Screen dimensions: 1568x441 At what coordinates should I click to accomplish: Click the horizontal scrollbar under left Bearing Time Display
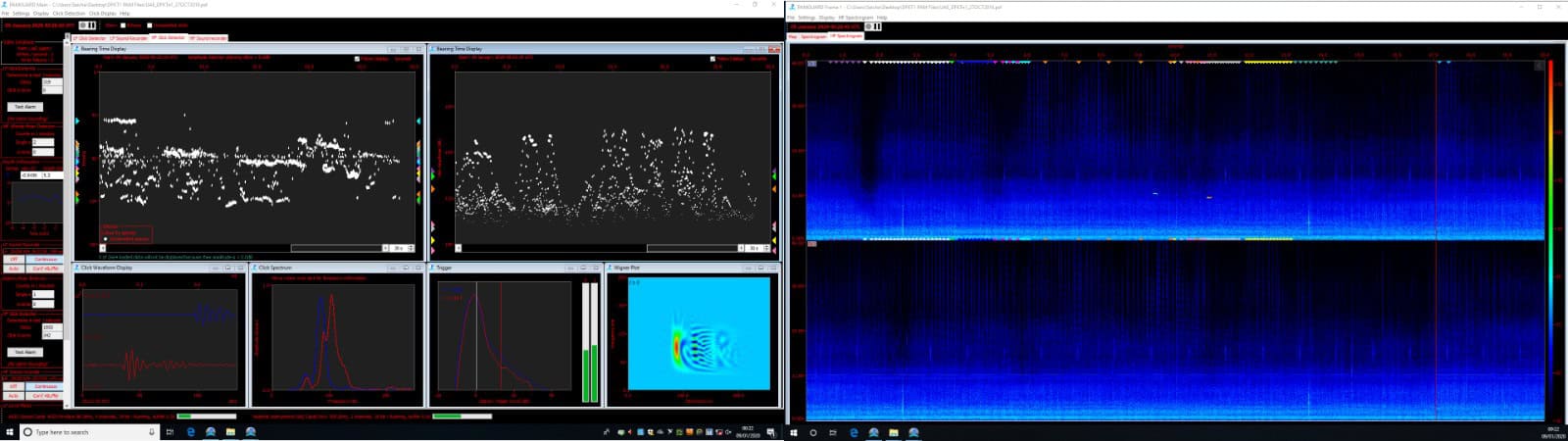tap(340, 248)
